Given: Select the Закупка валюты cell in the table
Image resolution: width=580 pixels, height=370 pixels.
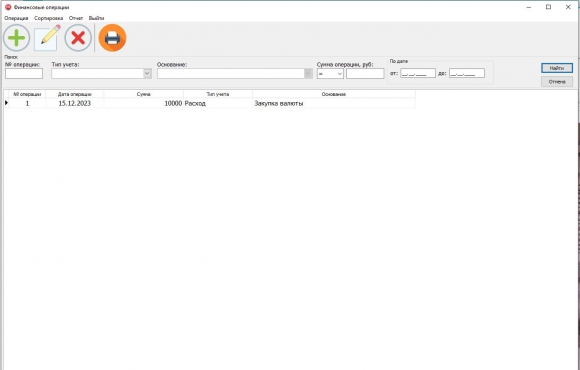Looking at the screenshot, I should (334, 103).
